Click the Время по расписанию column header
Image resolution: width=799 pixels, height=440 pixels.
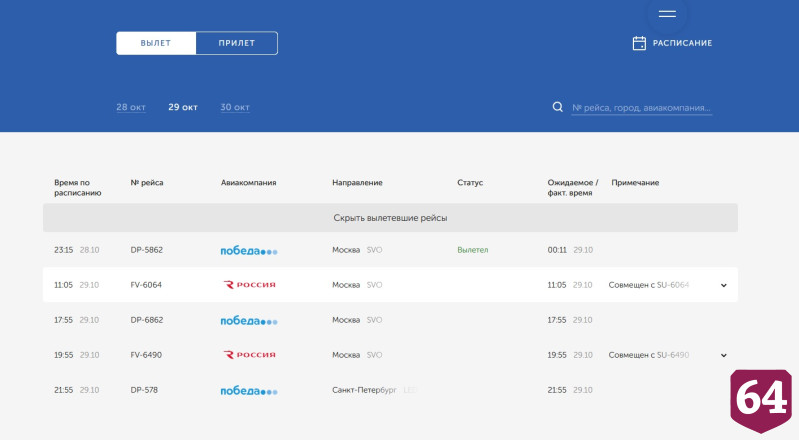78,188
